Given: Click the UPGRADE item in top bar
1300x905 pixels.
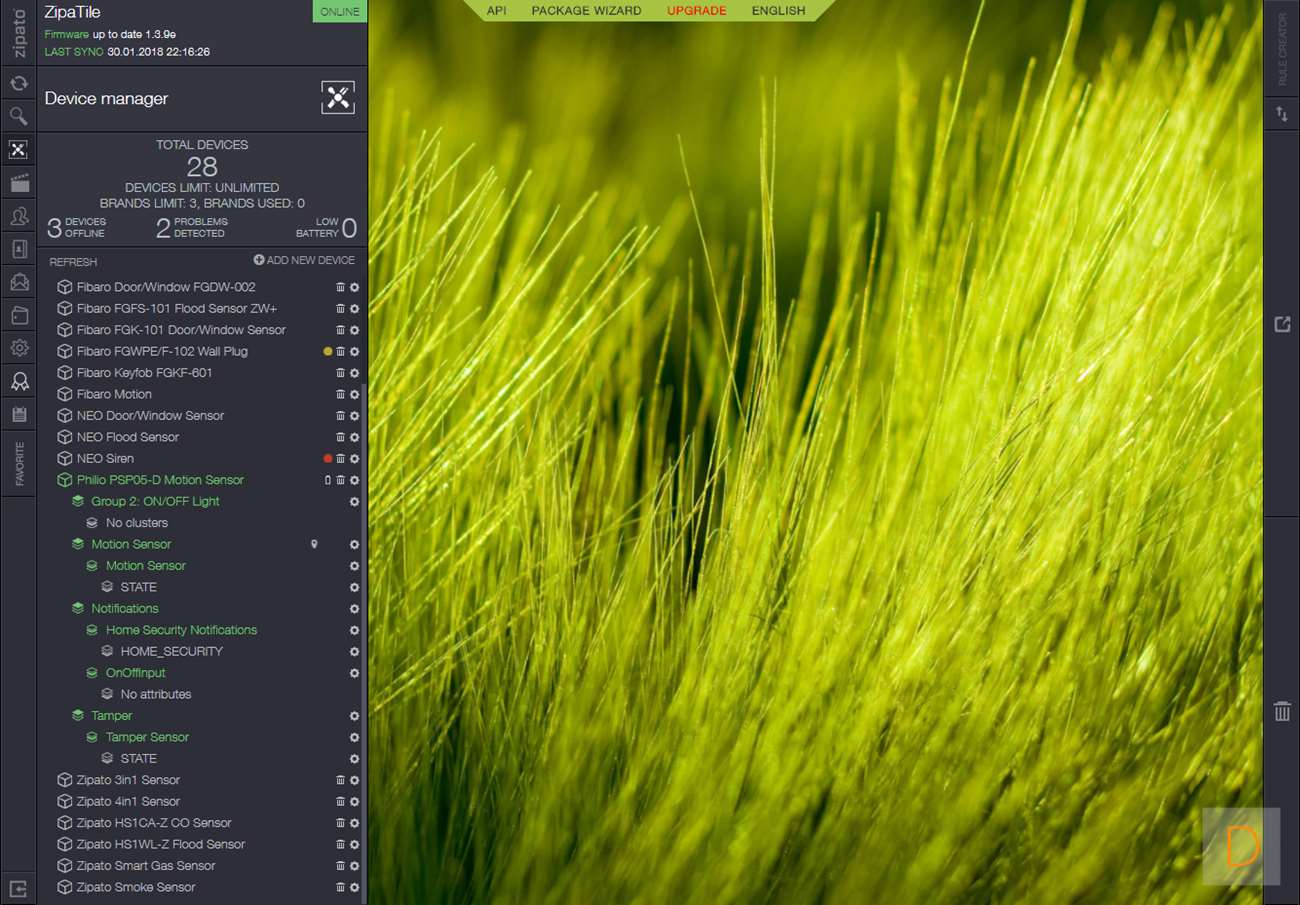Looking at the screenshot, I should pyautogui.click(x=696, y=11).
